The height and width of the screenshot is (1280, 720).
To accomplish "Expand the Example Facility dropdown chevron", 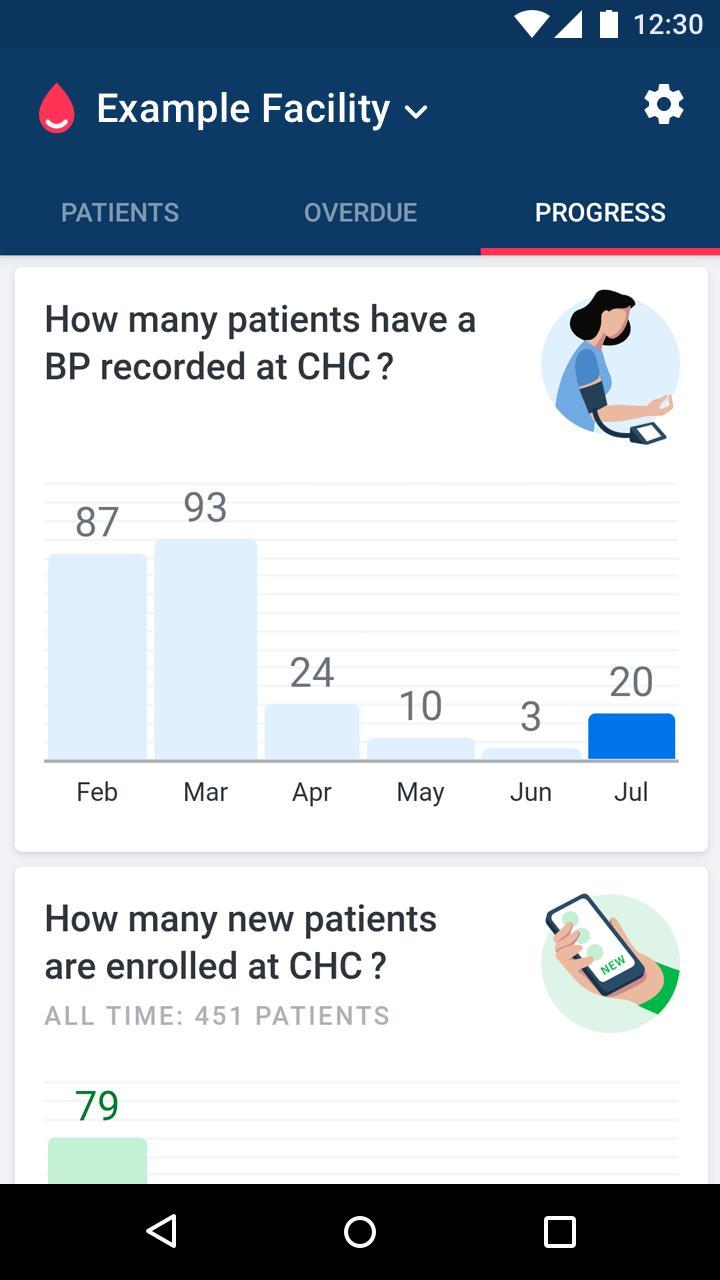I will coord(416,111).
